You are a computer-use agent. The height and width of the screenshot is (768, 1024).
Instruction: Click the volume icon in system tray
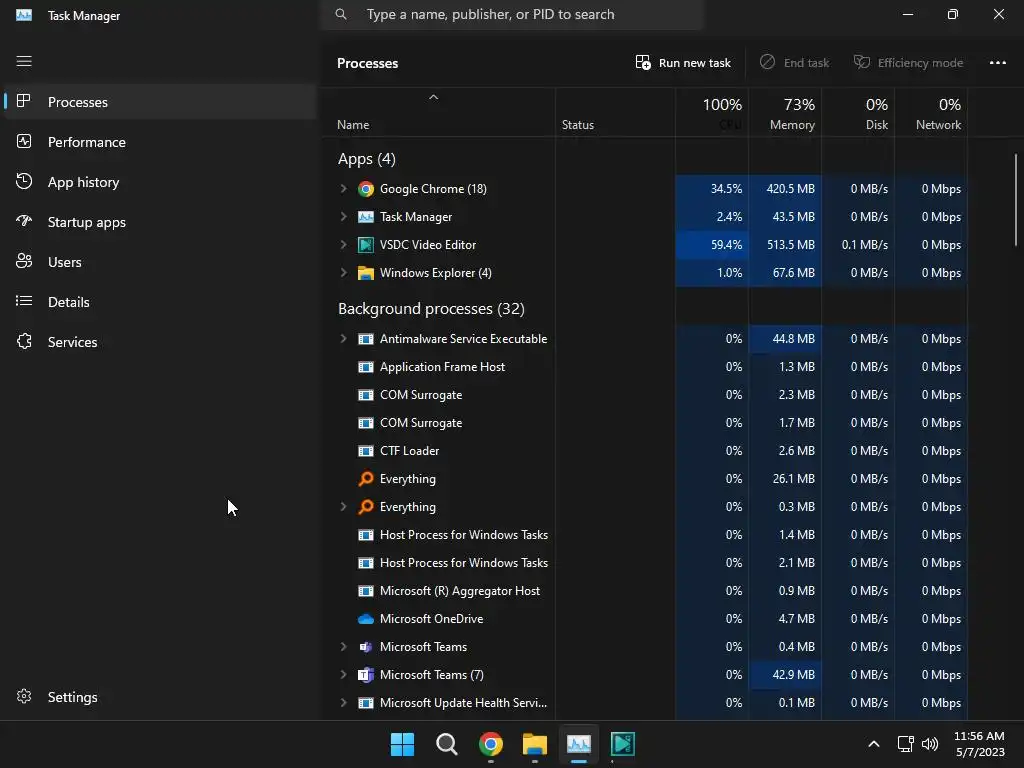pyautogui.click(x=930, y=744)
